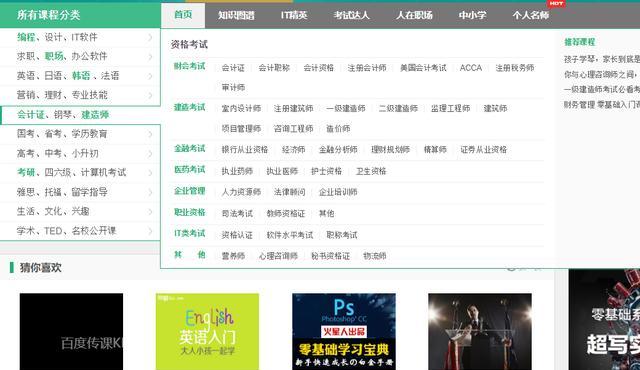Open the Photoshop CC course thumbnail
640x370 pixels.
(x=344, y=332)
